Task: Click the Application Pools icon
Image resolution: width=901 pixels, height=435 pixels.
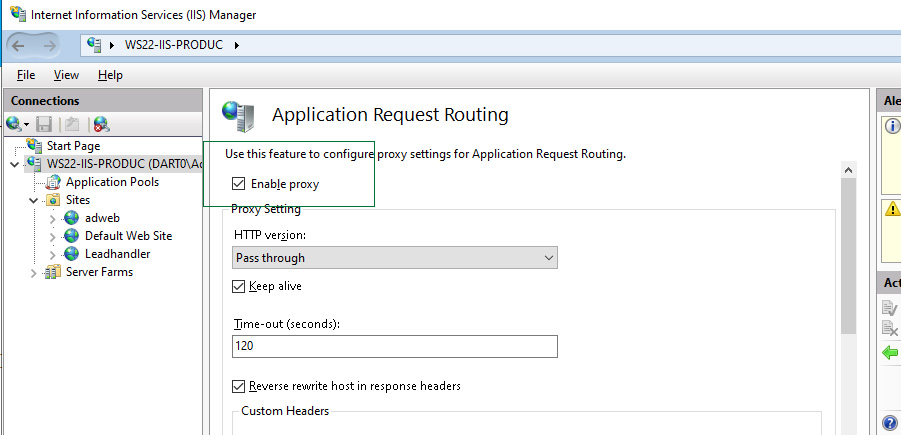Action: [x=53, y=182]
